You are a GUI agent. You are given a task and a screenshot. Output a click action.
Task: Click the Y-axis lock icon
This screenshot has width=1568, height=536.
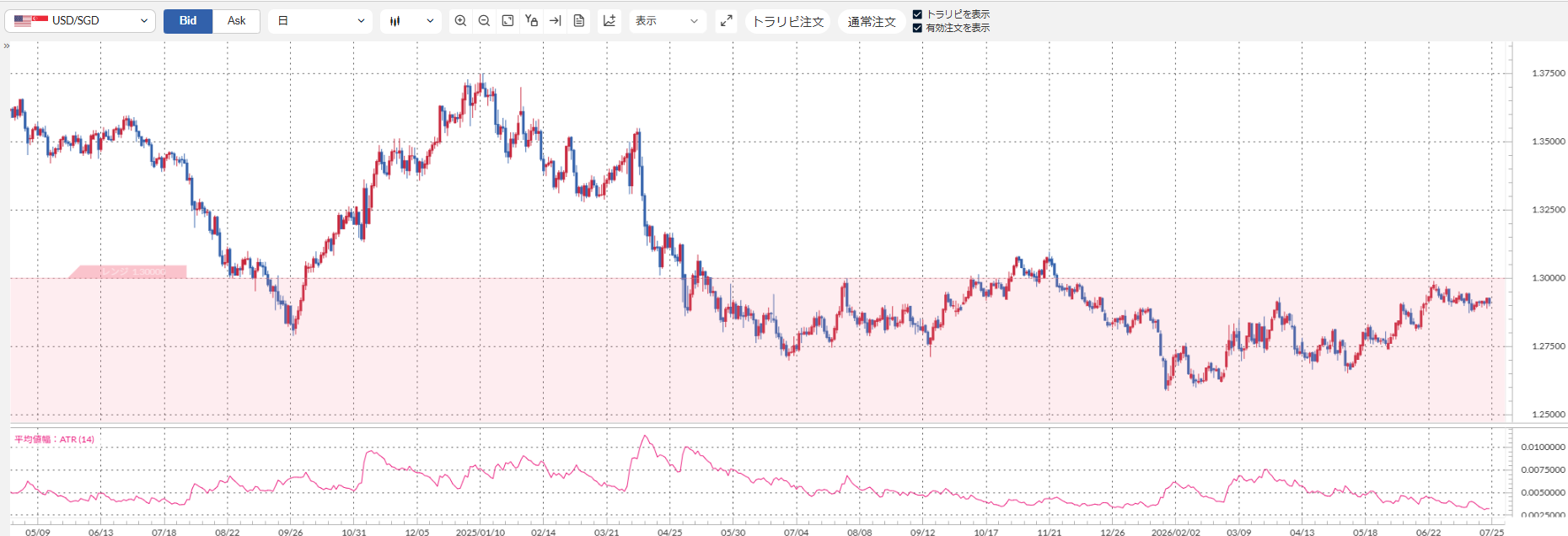coord(531,21)
